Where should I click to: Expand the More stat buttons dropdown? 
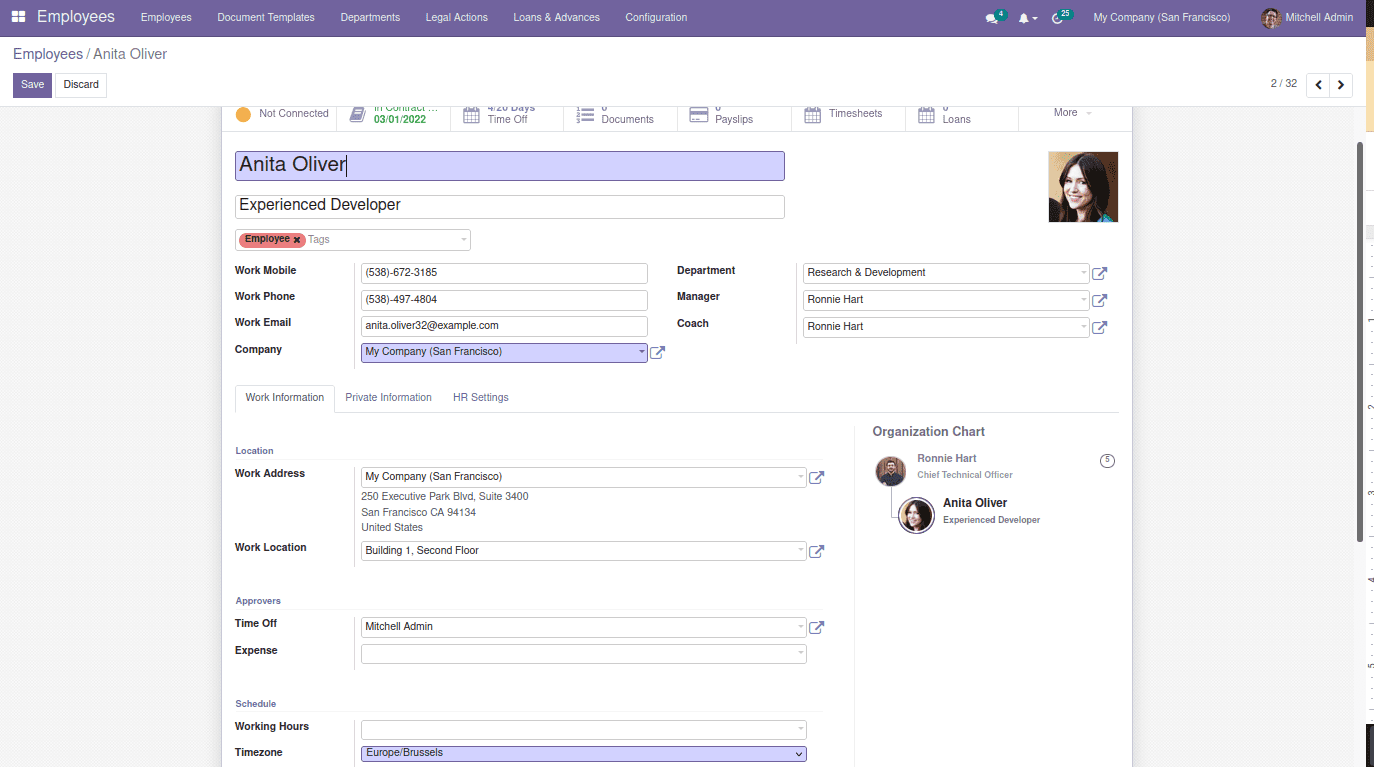point(1073,113)
